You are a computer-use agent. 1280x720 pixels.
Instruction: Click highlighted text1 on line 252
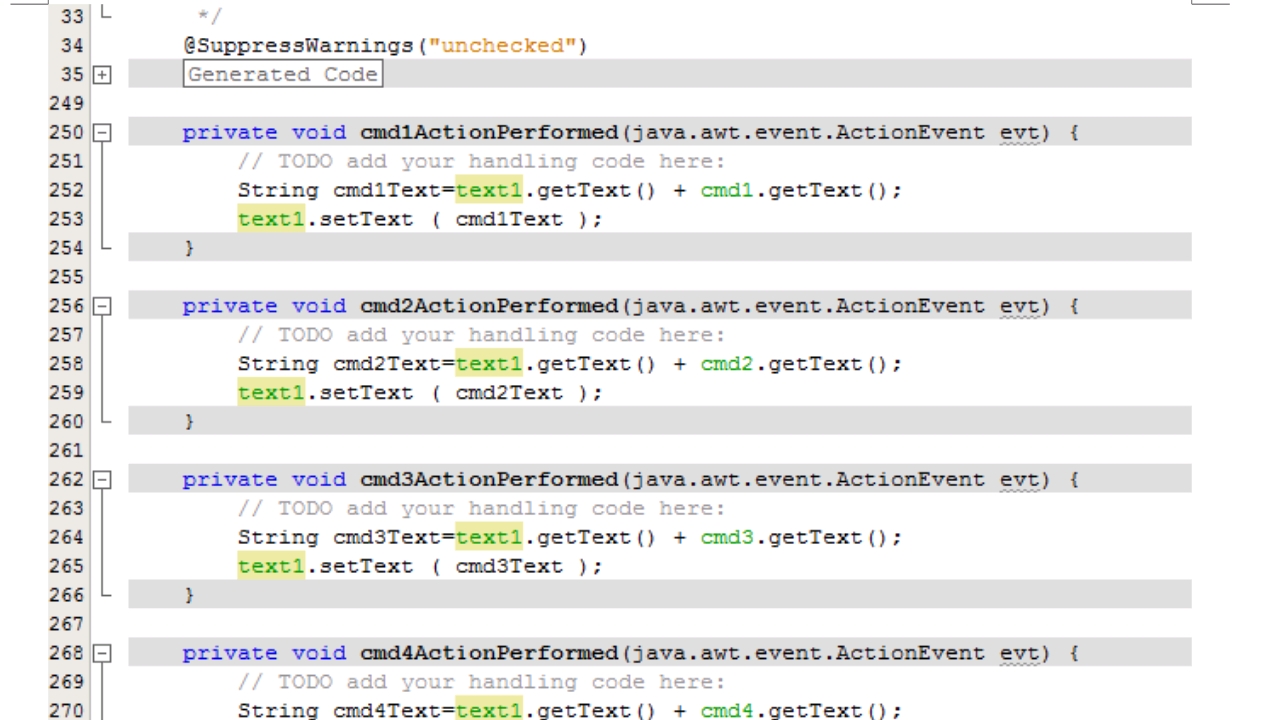489,190
